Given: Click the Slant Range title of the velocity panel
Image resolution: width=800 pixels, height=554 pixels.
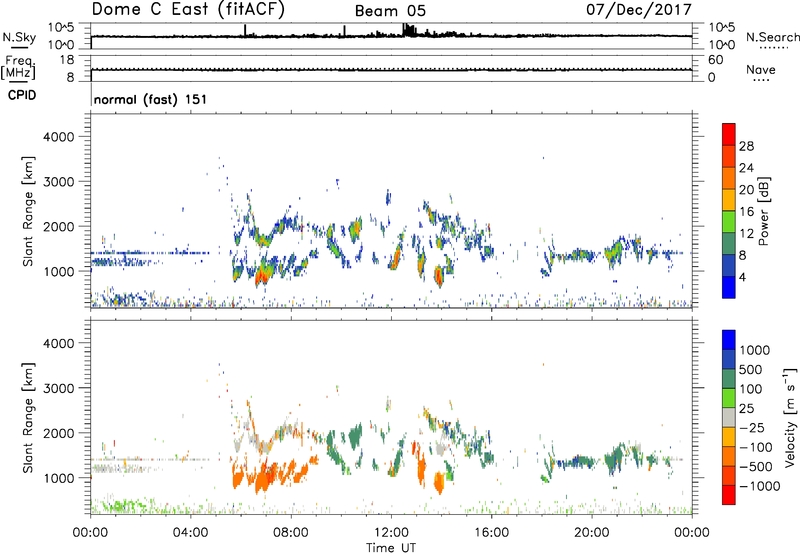Looking at the screenshot, I should pyautogui.click(x=28, y=418).
